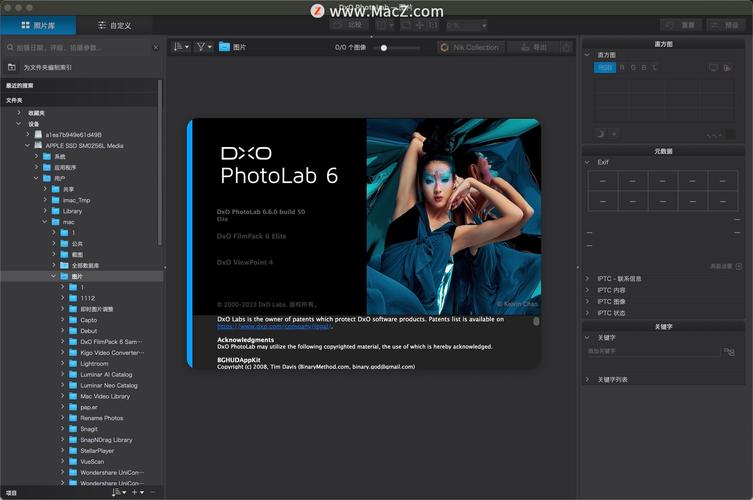Click the search magnifier icon

[10, 48]
